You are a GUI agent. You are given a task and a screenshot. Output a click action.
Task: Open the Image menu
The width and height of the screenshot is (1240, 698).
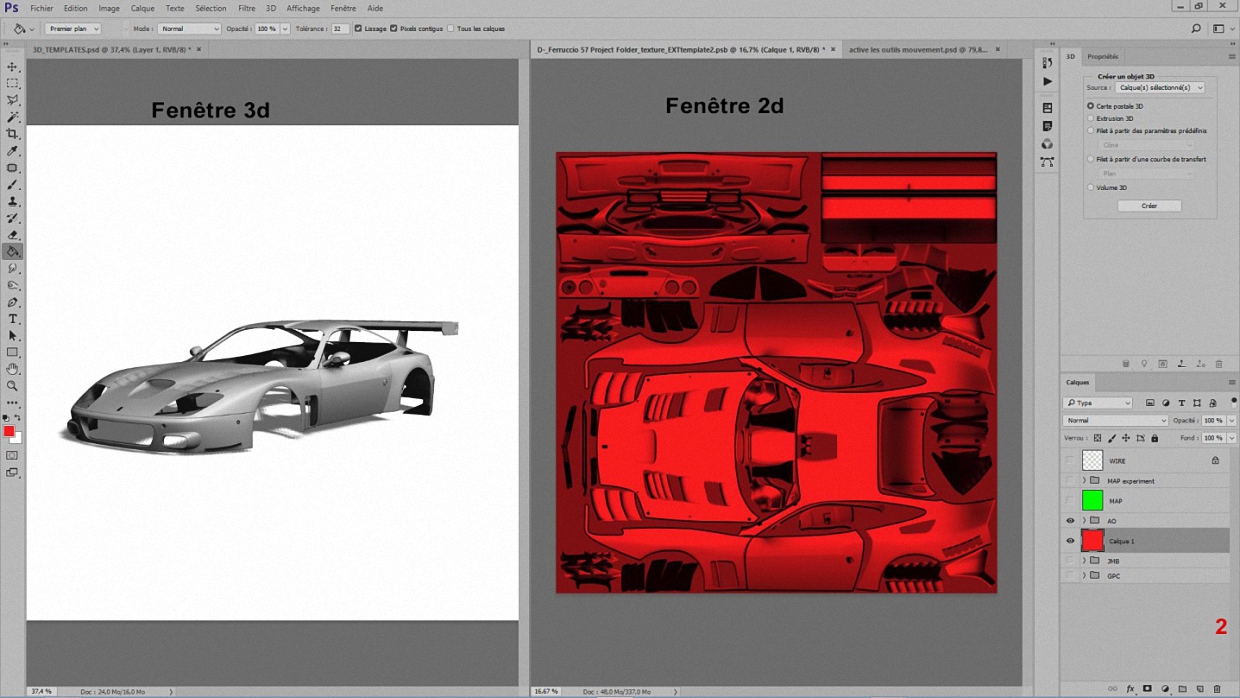click(109, 8)
